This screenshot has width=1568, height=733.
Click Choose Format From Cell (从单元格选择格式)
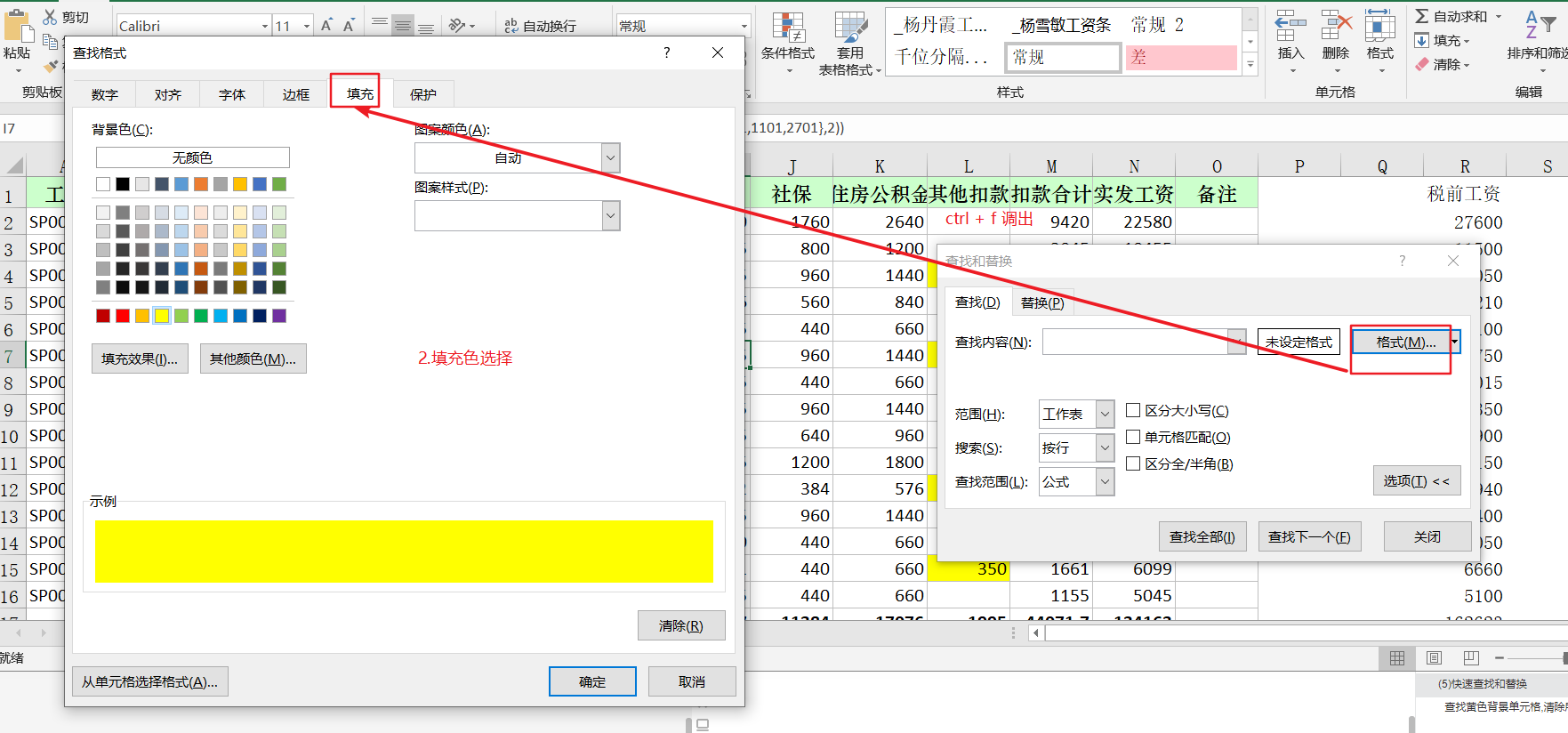pos(149,681)
